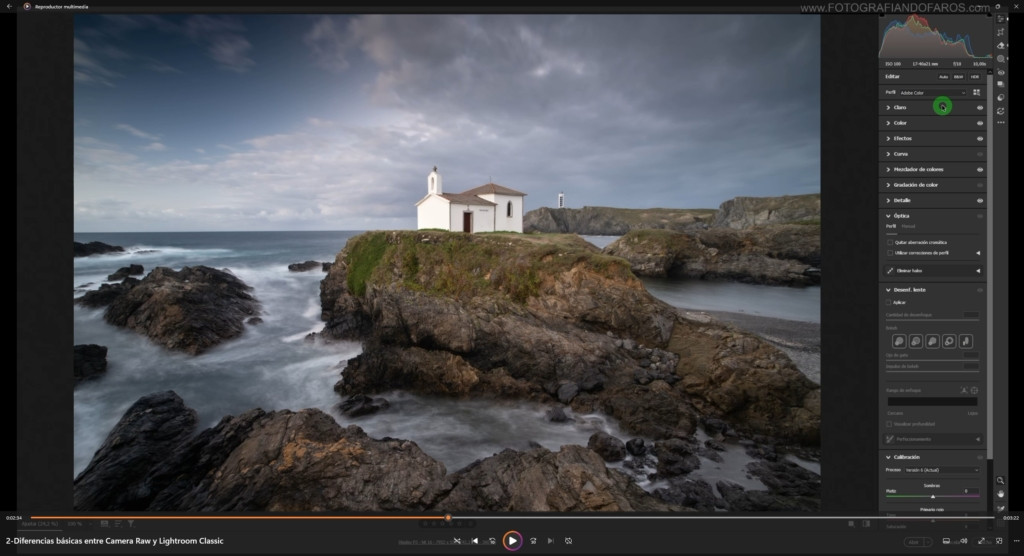Toggle repeat mode in media player
The image size is (1024, 556).
569,541
